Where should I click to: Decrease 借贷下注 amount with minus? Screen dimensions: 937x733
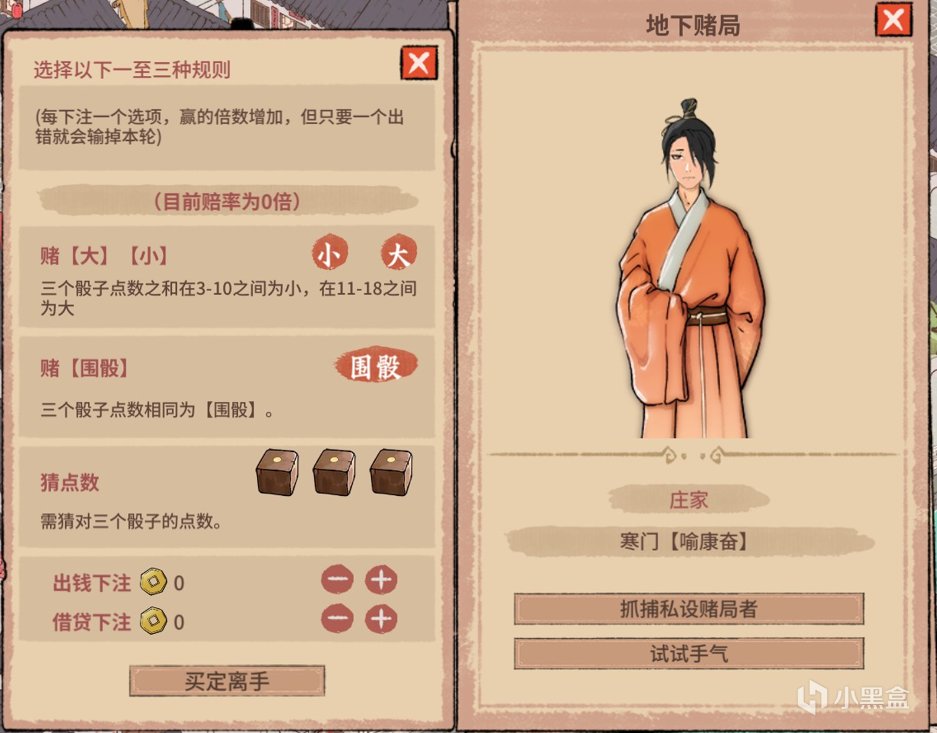click(338, 619)
